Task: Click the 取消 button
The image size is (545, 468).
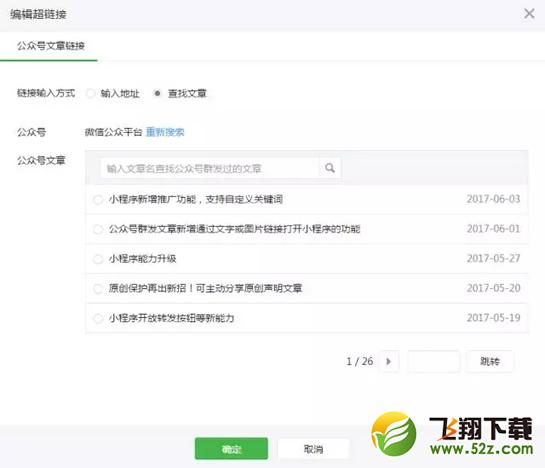Action: point(313,449)
